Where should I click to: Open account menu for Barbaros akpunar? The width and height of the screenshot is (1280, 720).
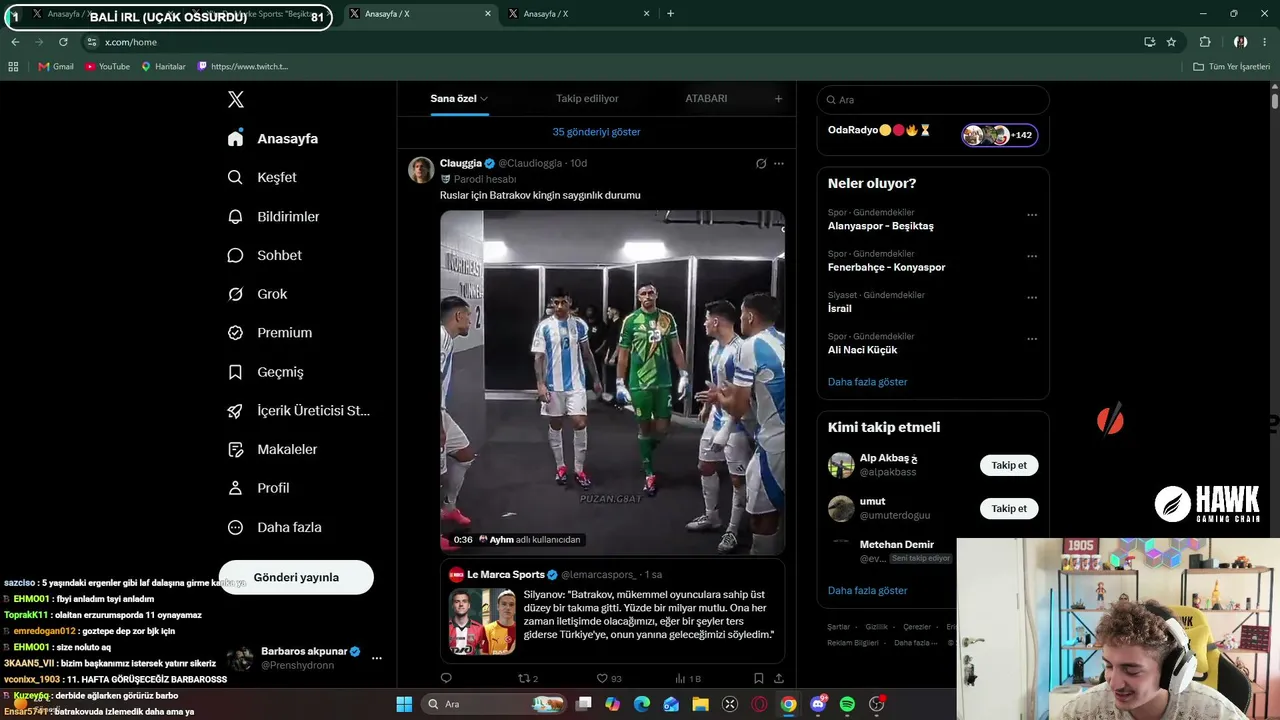point(376,658)
